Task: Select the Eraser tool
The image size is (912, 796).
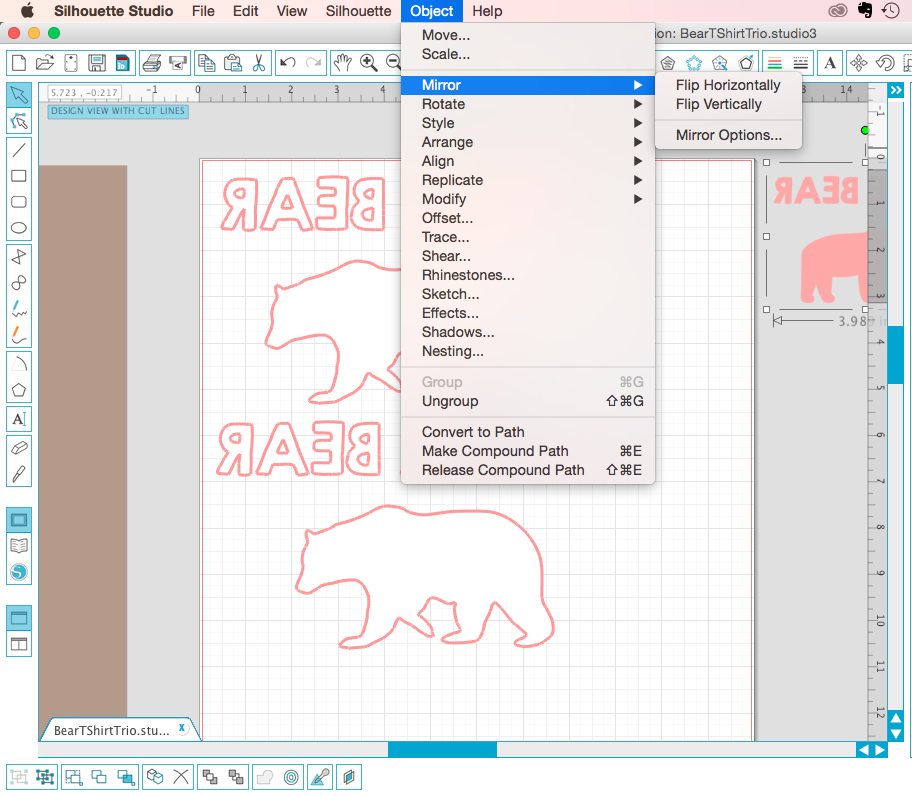Action: (x=19, y=448)
